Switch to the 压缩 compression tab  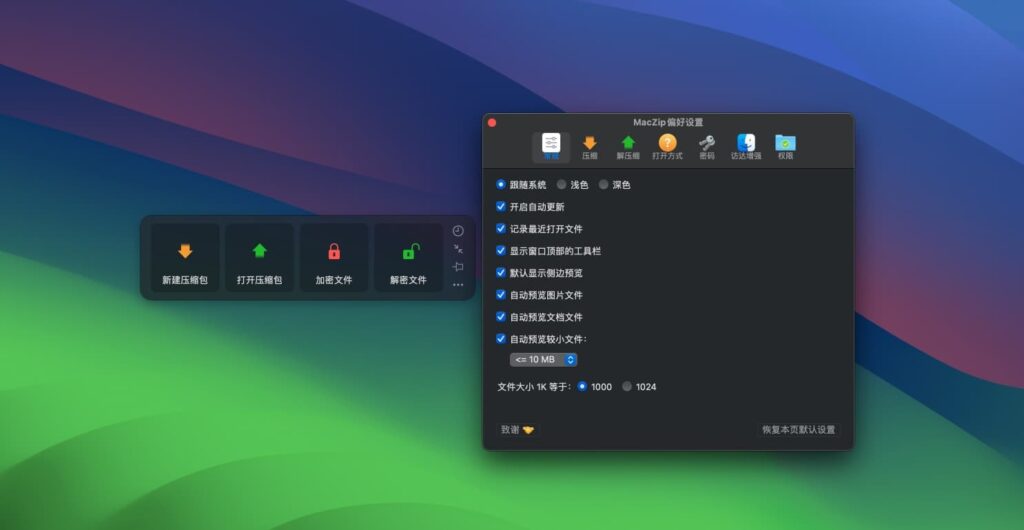(x=590, y=148)
